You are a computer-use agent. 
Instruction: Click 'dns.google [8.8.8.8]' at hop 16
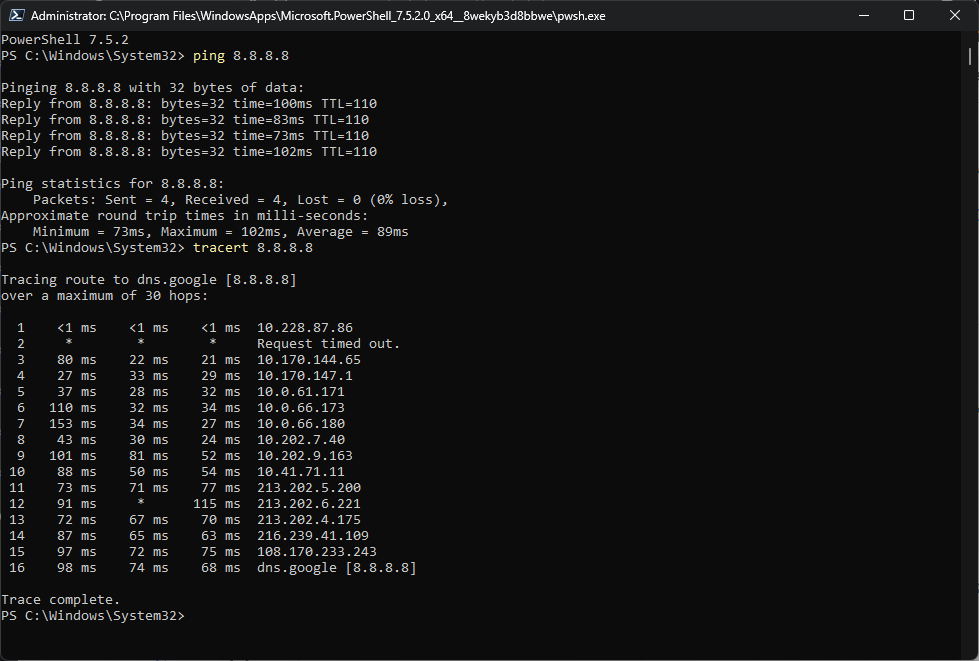click(x=336, y=568)
